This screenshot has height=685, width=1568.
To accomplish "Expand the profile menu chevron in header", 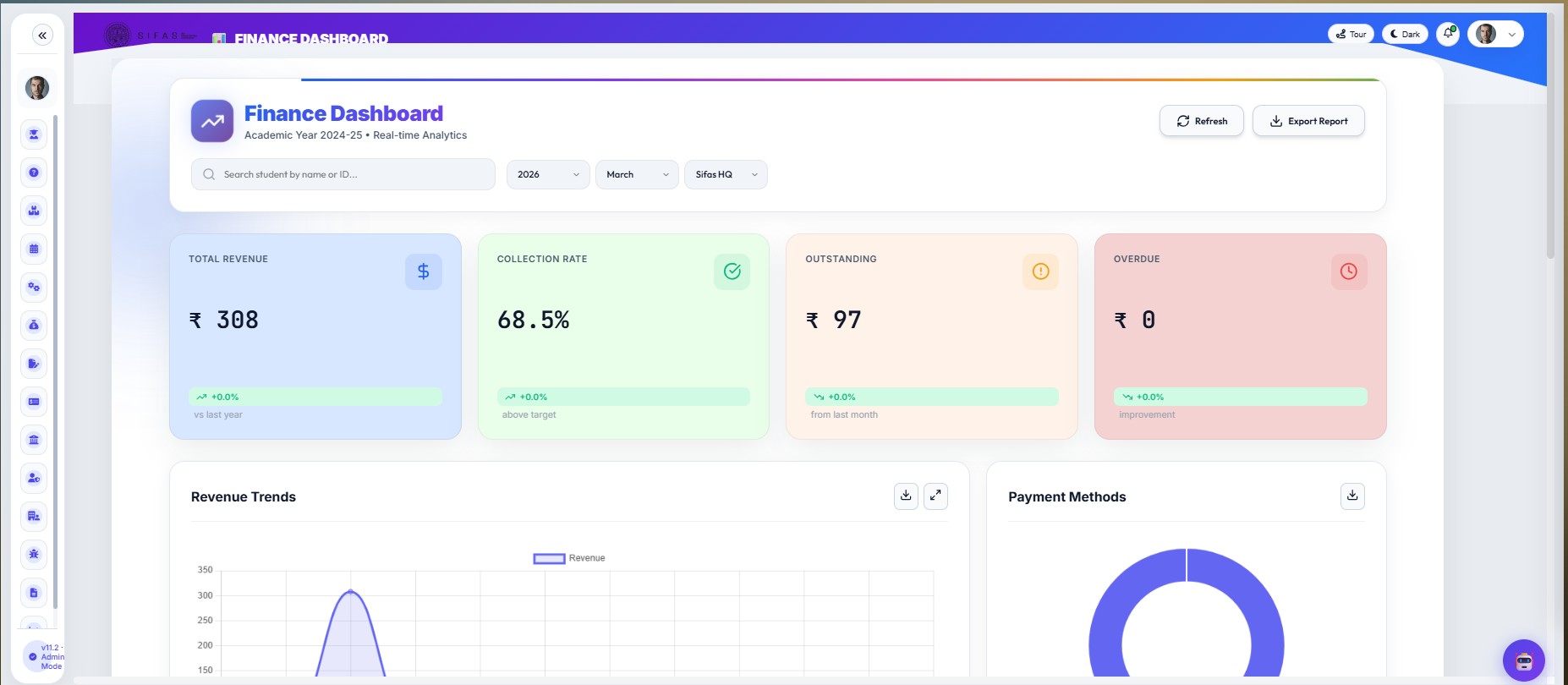I will [1512, 35].
